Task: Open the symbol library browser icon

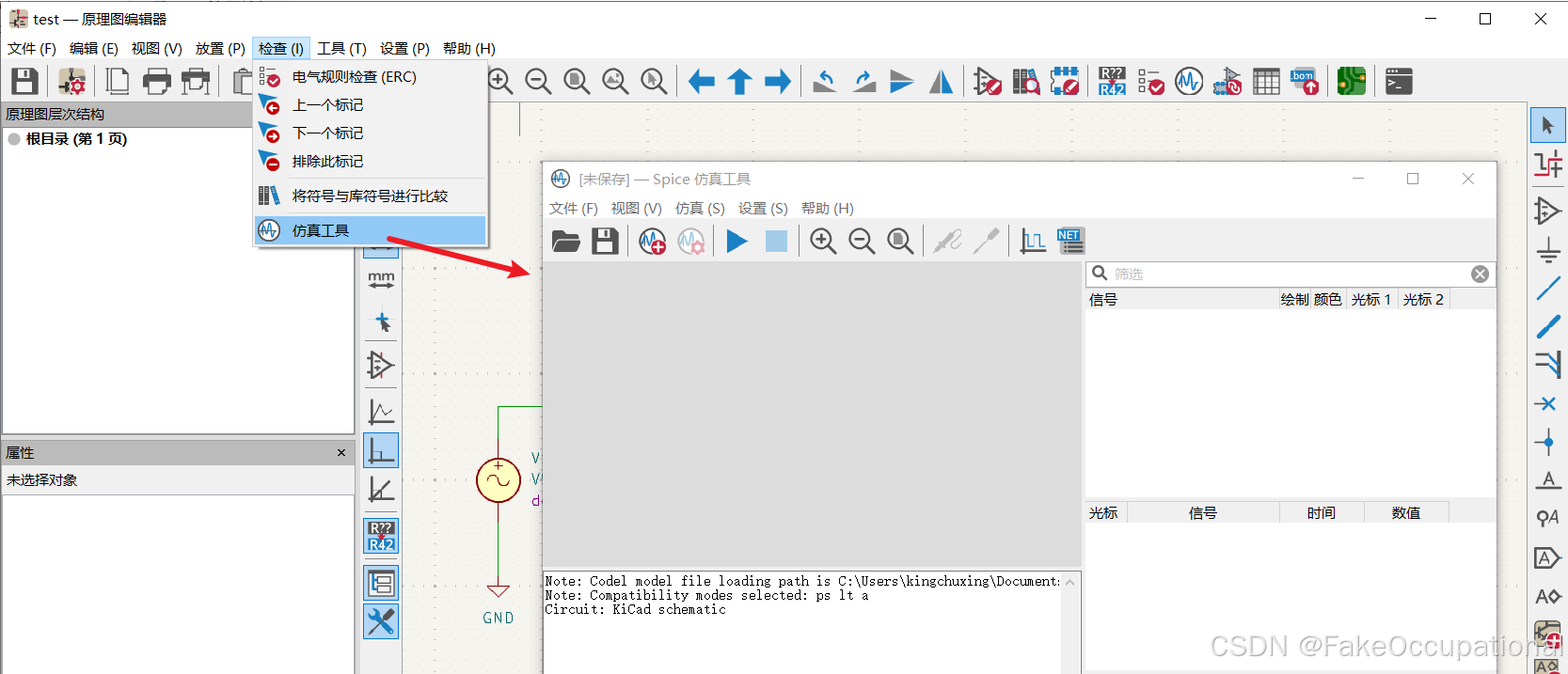Action: tap(1026, 82)
